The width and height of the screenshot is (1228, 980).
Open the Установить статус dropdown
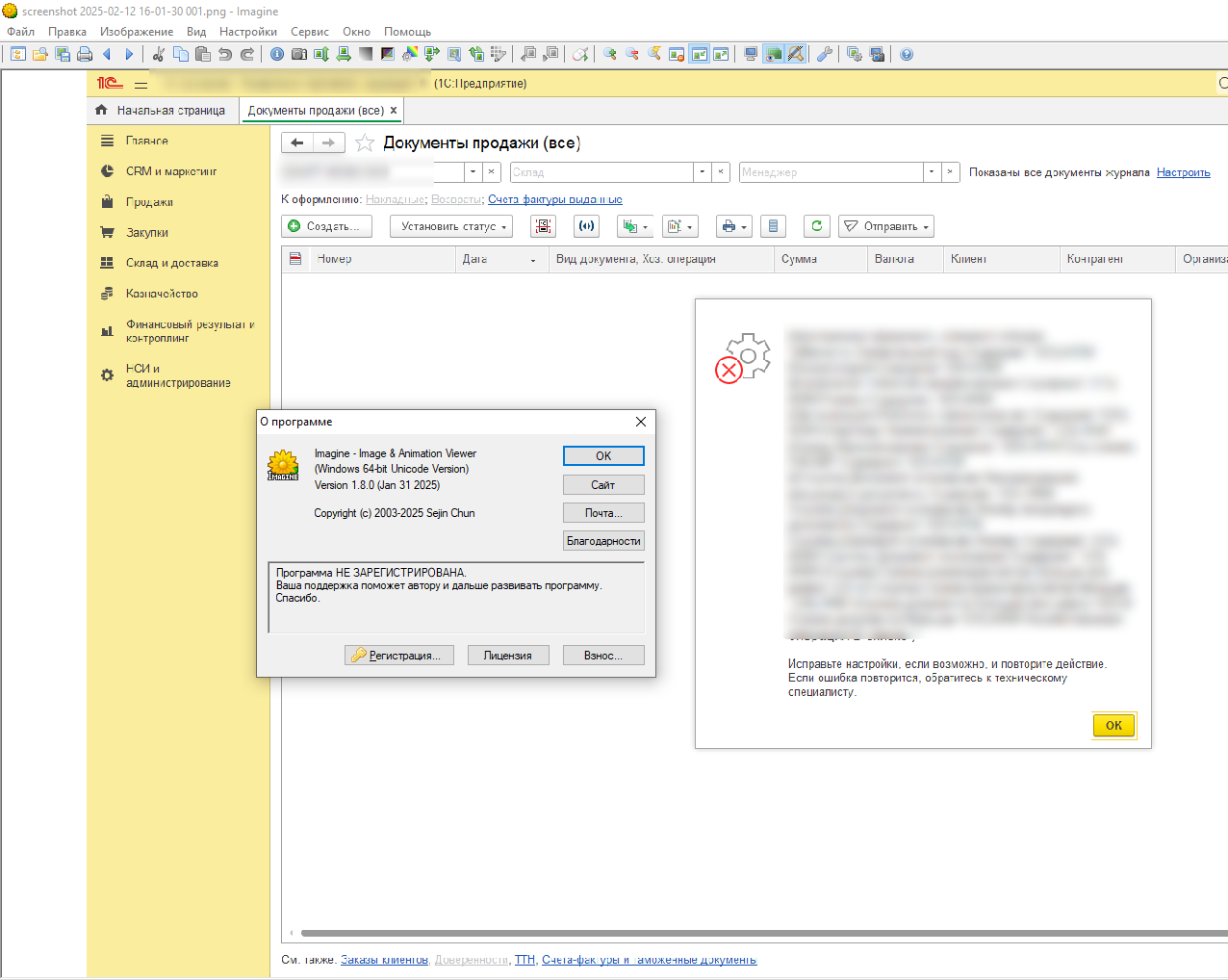(x=451, y=226)
